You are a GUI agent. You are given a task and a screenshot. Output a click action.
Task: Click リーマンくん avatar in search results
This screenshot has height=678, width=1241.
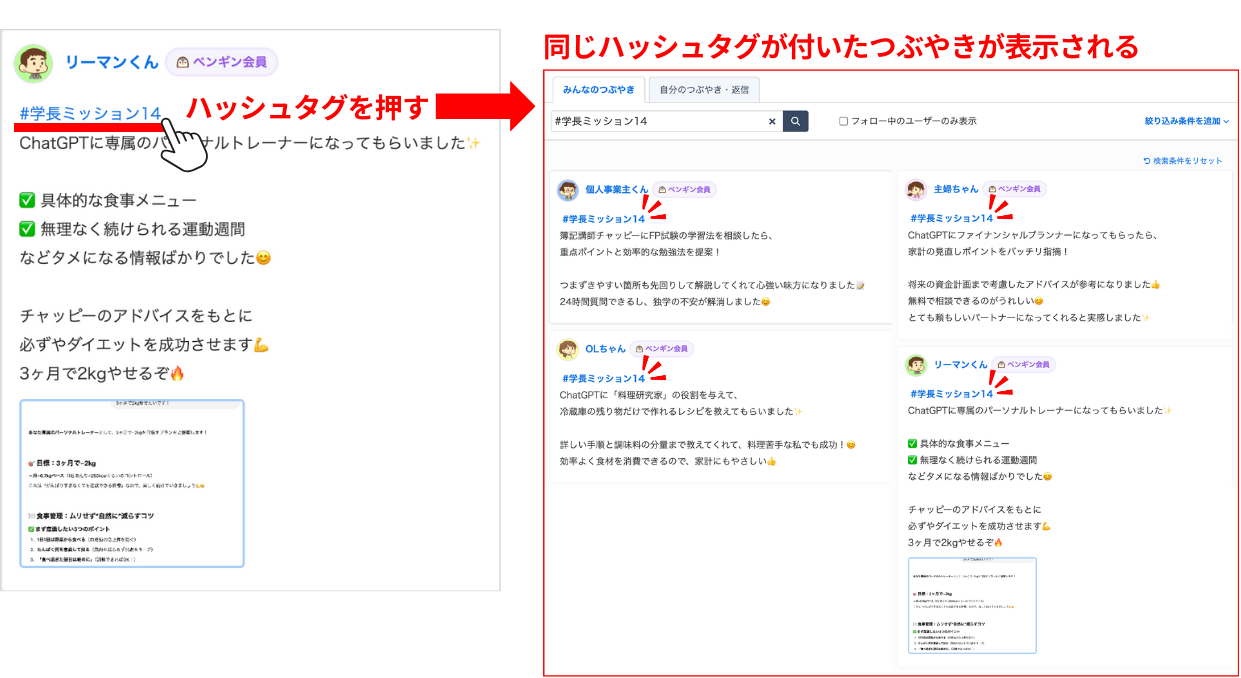click(x=916, y=365)
